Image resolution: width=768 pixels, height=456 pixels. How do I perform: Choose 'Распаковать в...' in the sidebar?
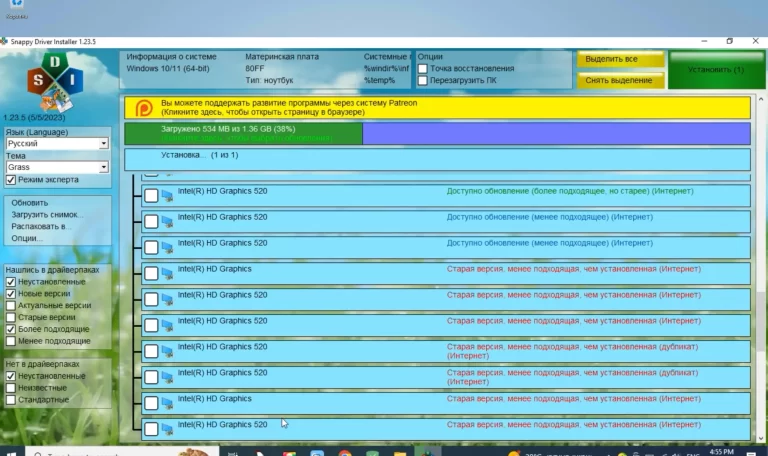coord(41,226)
